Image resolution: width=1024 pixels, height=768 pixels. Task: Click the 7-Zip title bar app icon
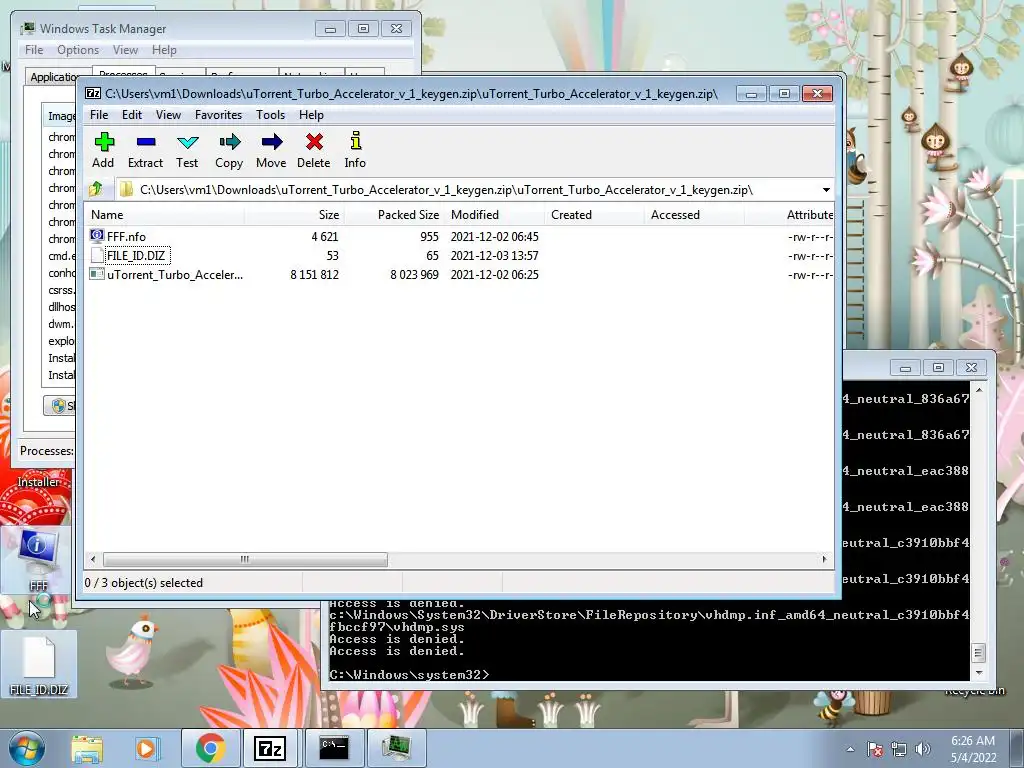click(93, 93)
